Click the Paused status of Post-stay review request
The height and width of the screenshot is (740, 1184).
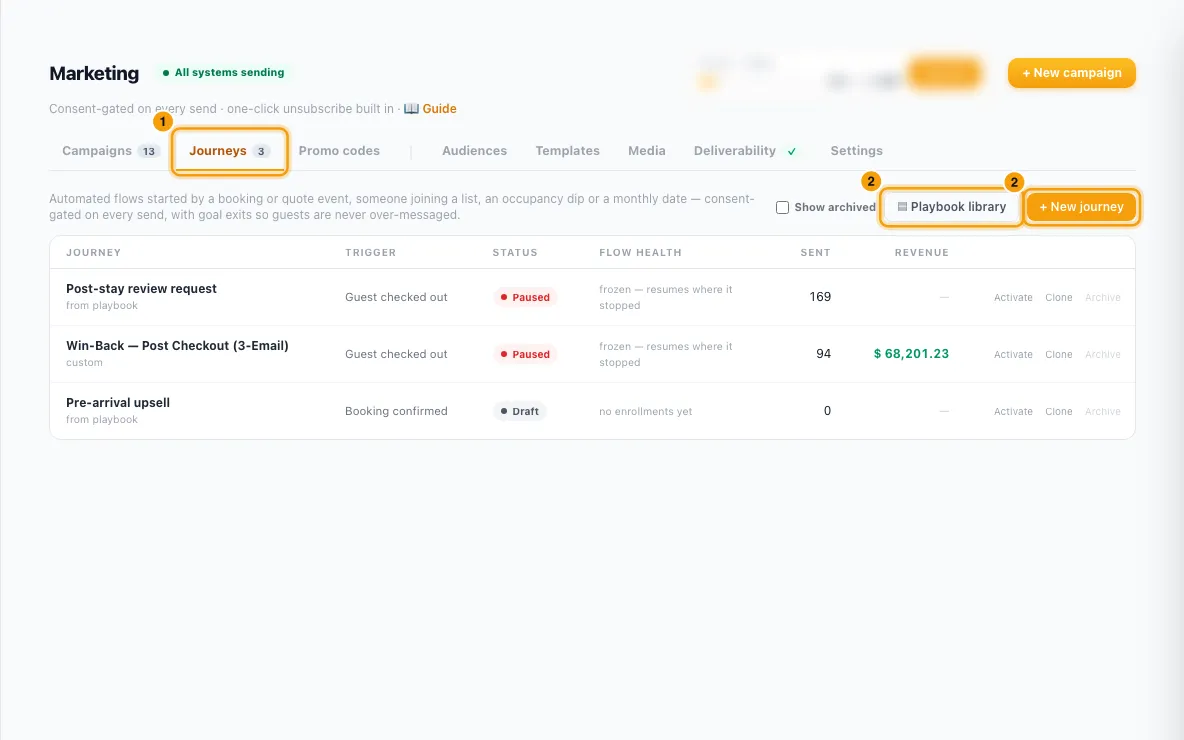click(x=526, y=298)
